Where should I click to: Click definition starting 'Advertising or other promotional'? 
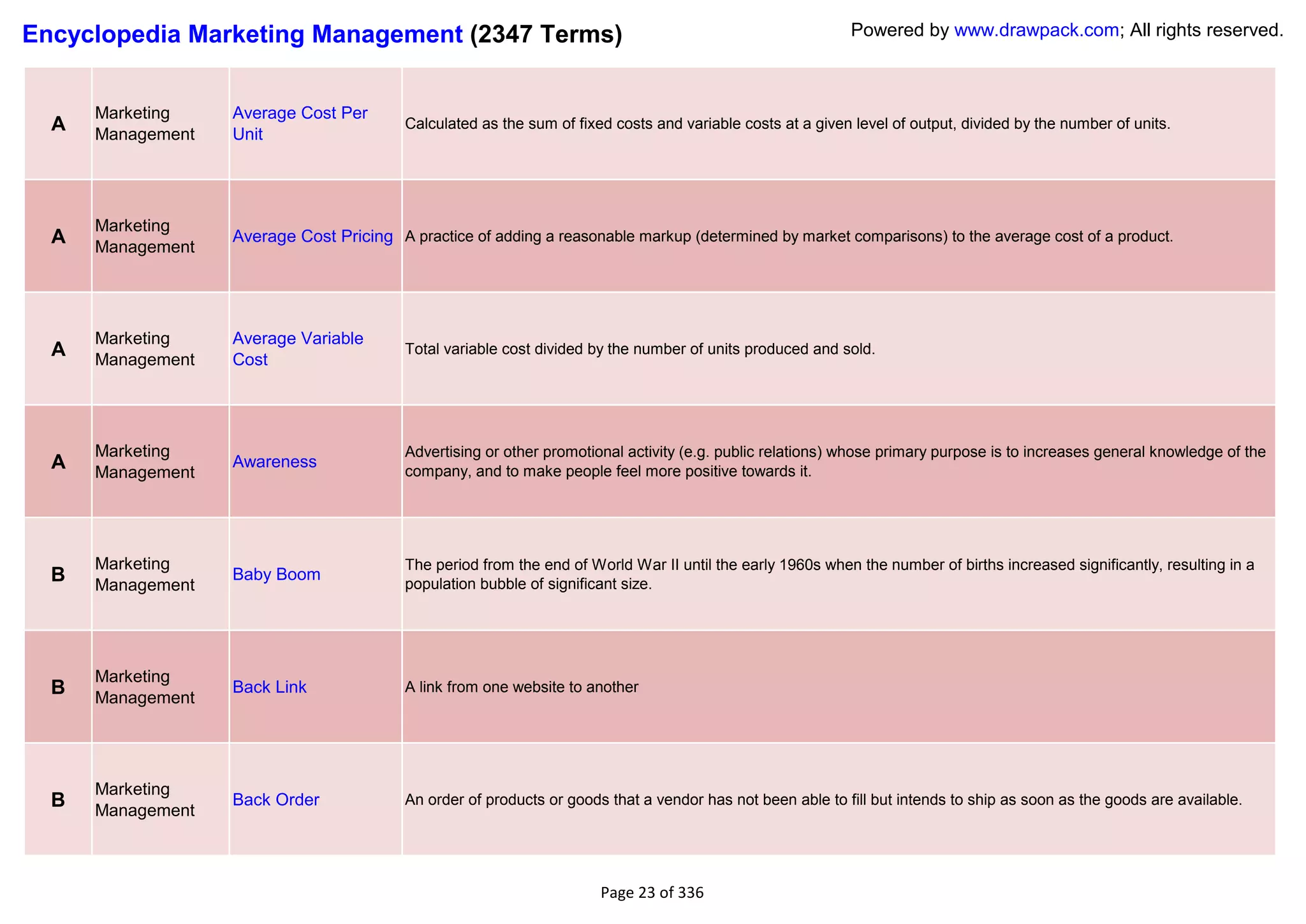[835, 462]
